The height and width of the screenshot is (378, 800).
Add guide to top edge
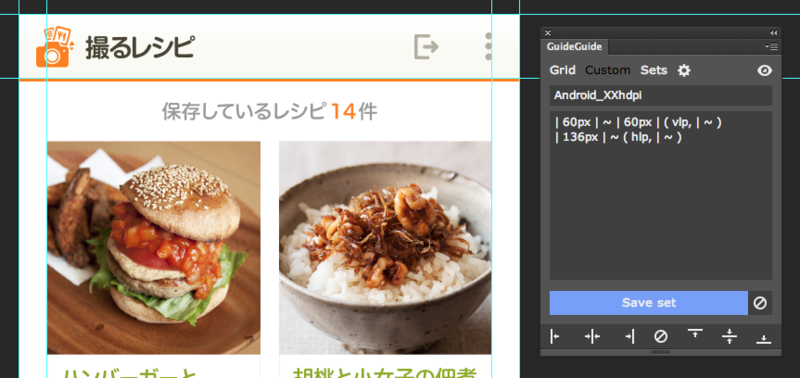(x=695, y=334)
